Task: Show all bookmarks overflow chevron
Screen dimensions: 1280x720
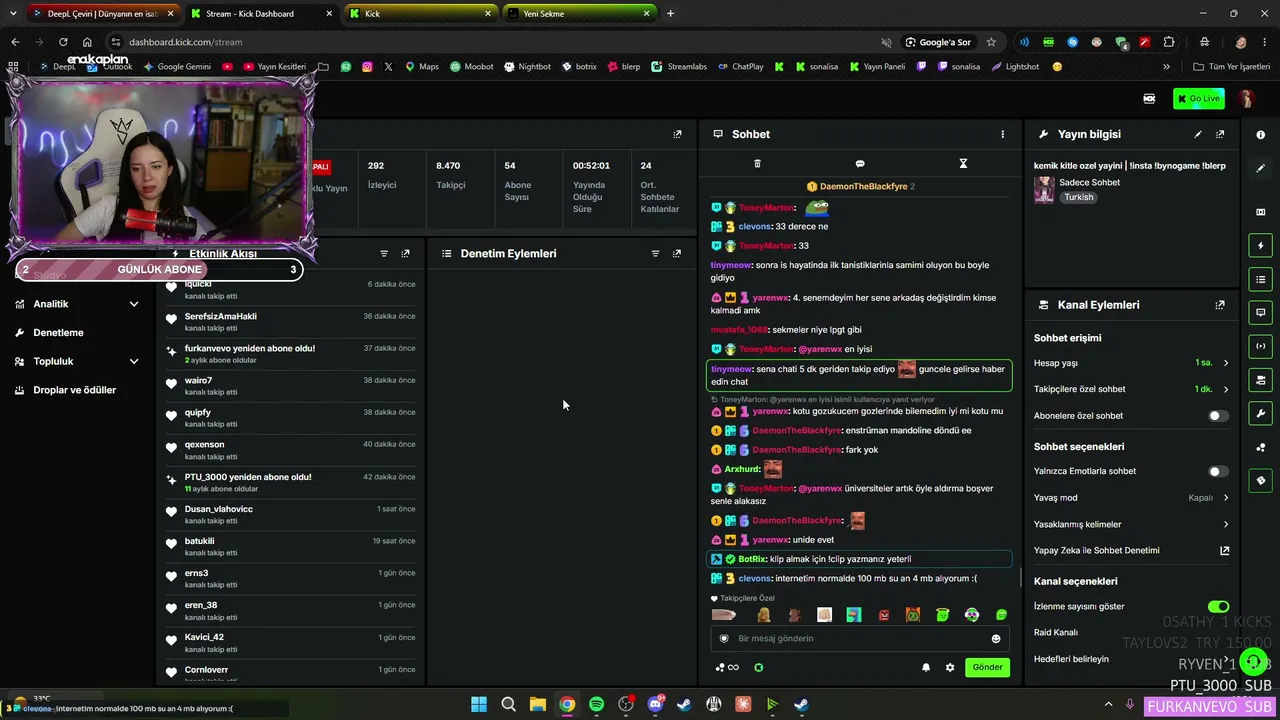Action: [1166, 67]
